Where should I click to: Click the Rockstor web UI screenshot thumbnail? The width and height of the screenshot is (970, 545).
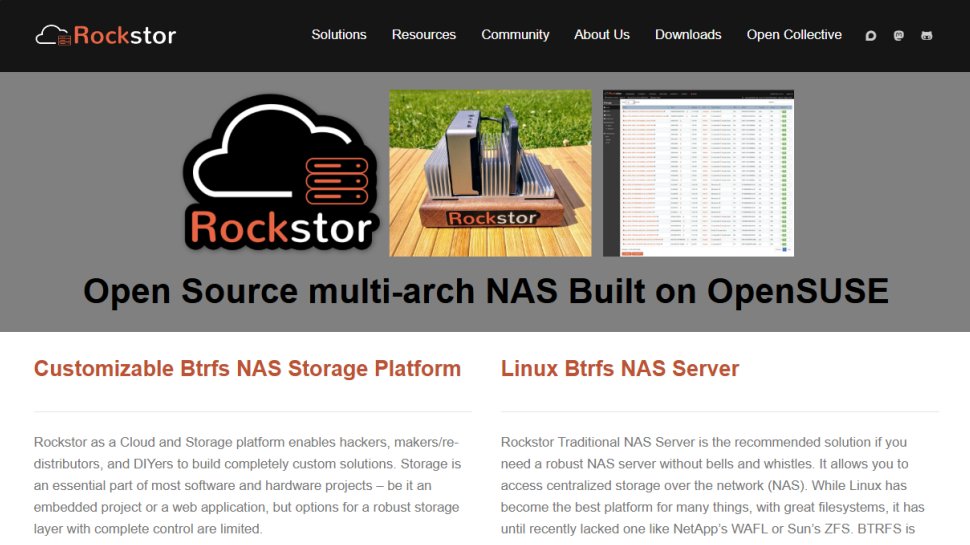point(698,173)
